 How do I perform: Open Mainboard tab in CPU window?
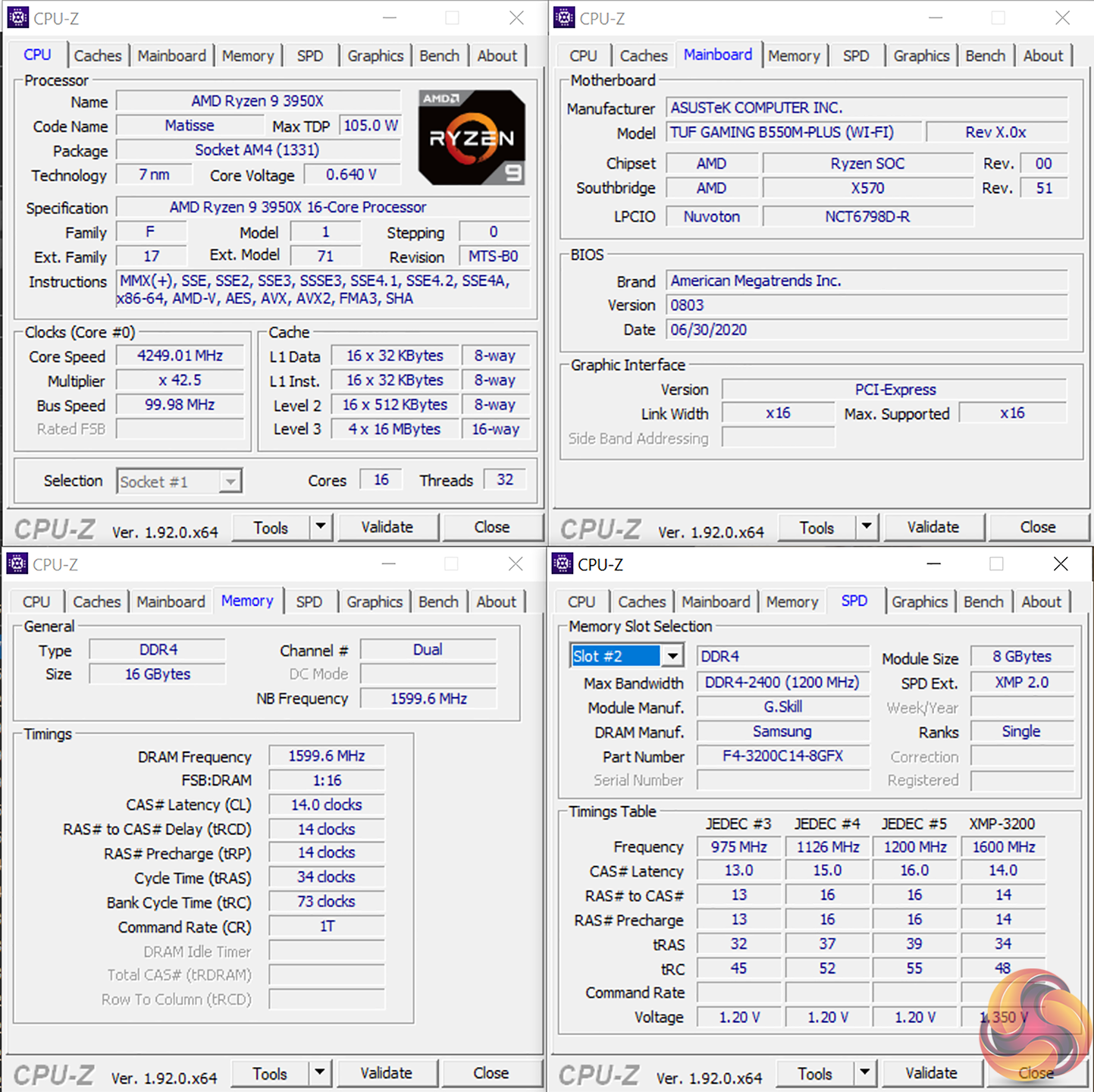(x=171, y=56)
